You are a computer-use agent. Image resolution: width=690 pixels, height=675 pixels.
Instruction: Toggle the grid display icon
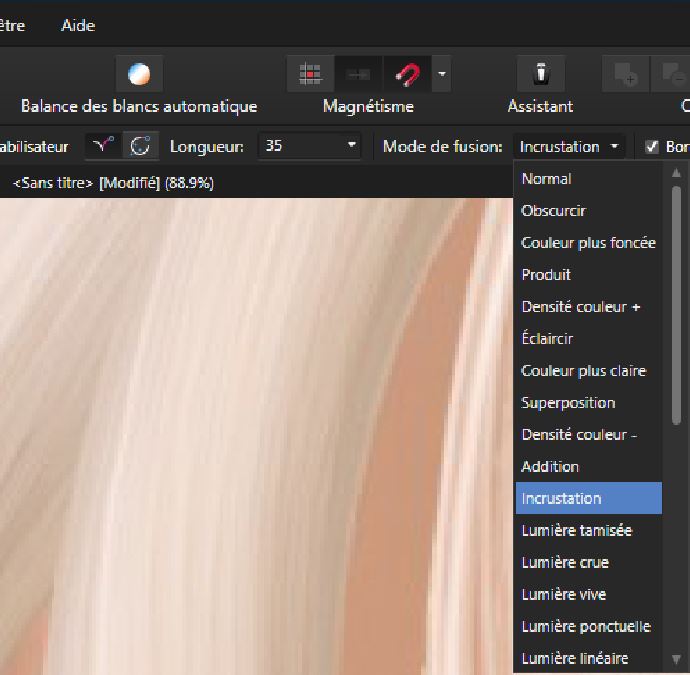coord(310,73)
